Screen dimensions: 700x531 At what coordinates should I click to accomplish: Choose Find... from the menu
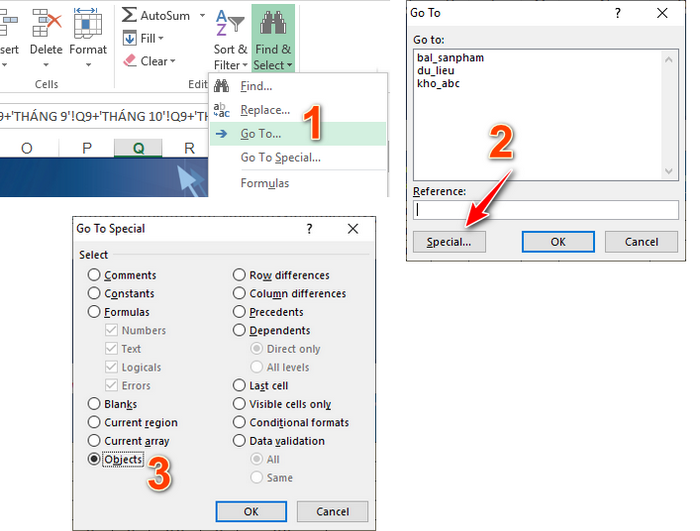298,86
